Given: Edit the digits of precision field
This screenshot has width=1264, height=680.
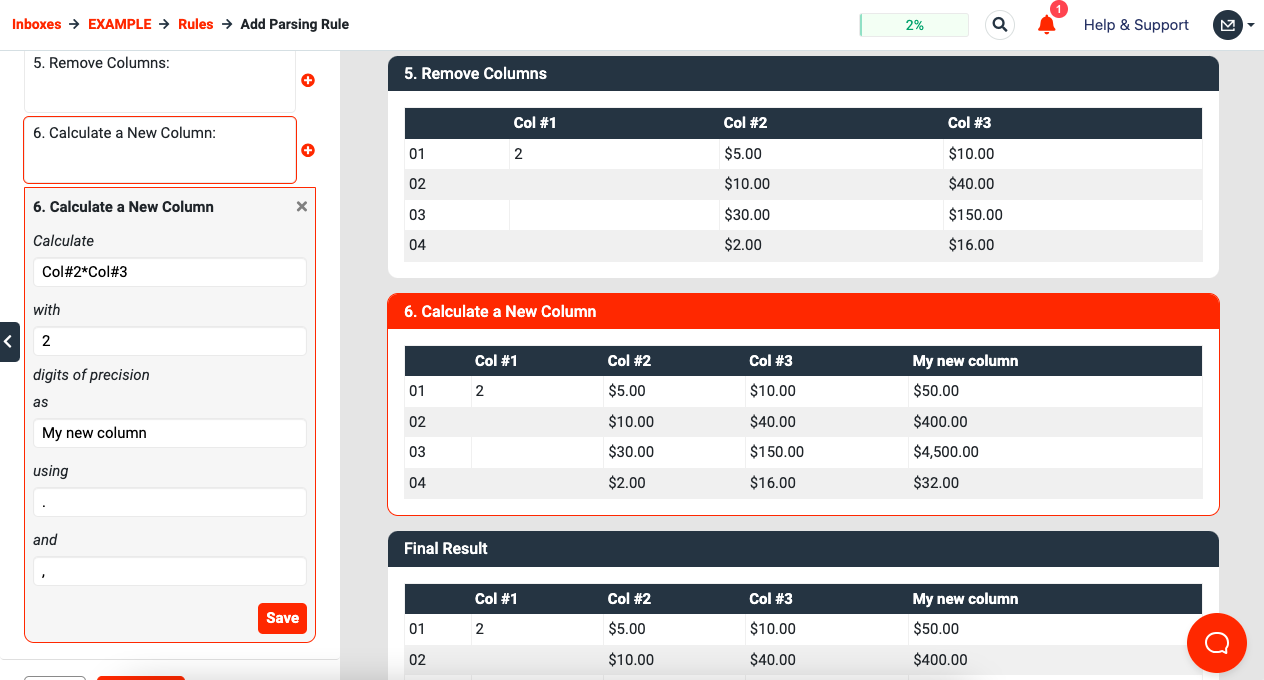Looking at the screenshot, I should pos(170,341).
